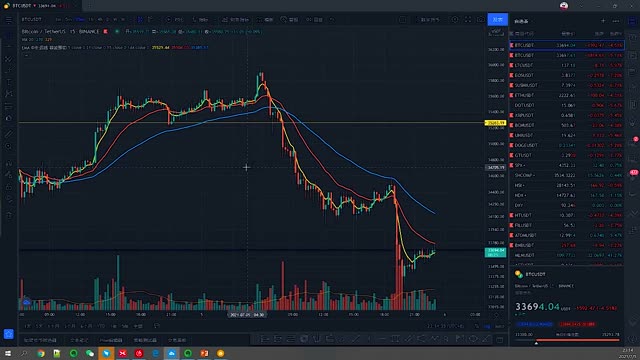Toggle the percent scale option near time axis
Screen dimensions: 640x360
pos(477,326)
